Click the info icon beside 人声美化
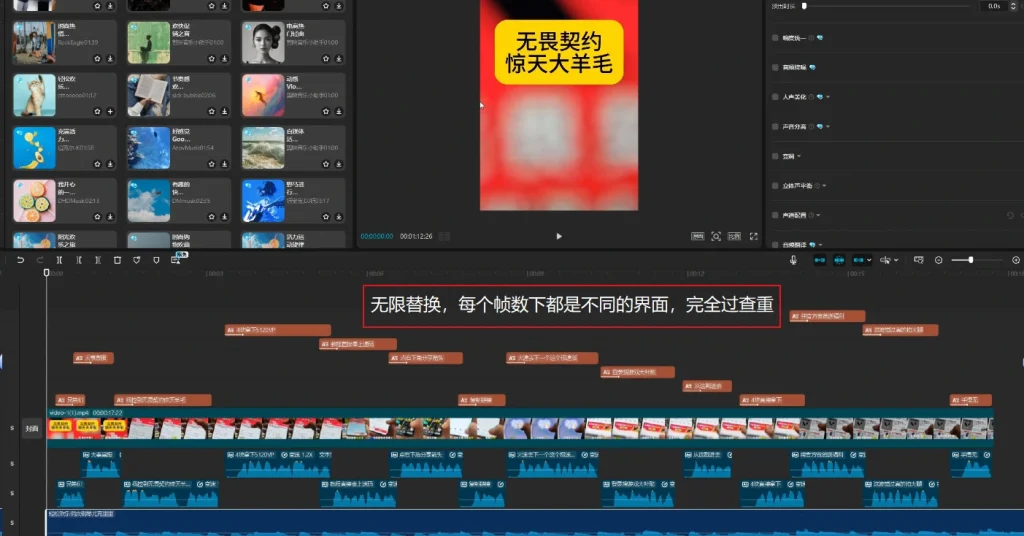 click(812, 97)
